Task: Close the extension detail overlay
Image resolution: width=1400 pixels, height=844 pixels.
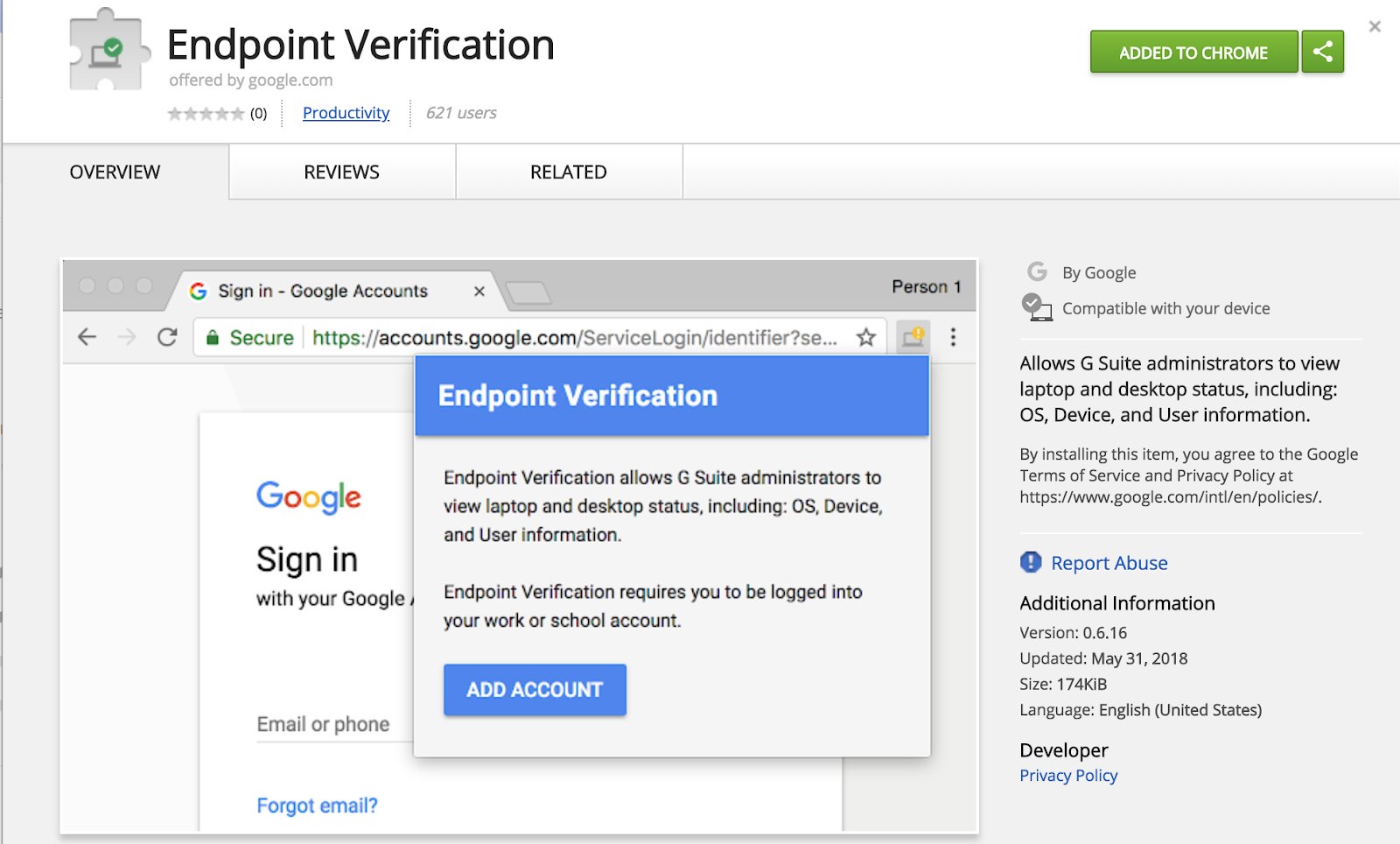Action: (x=1375, y=26)
